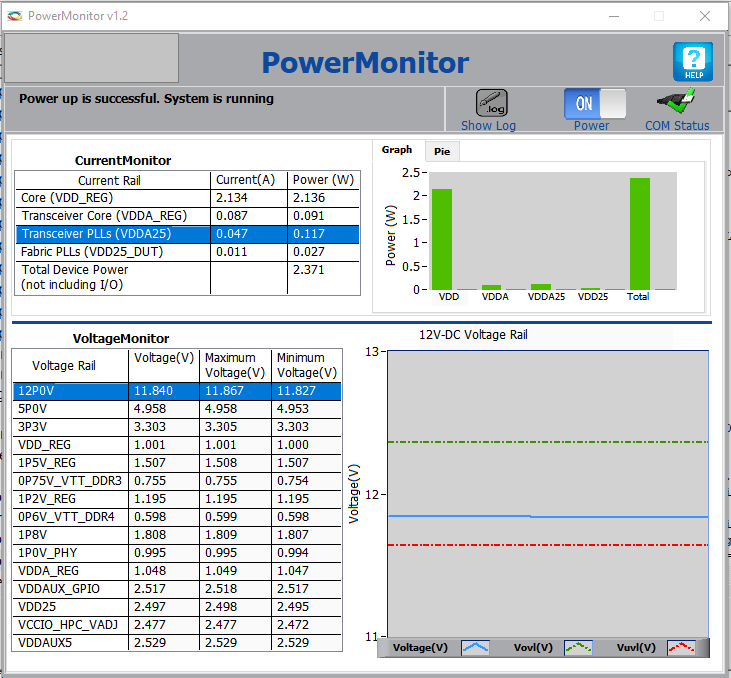Click the Show Log label
The width and height of the screenshot is (731, 678).
pos(488,126)
